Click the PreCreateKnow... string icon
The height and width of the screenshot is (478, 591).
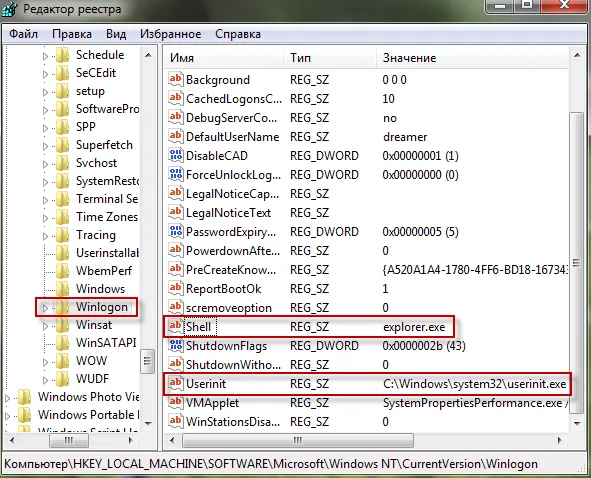pyautogui.click(x=175, y=269)
